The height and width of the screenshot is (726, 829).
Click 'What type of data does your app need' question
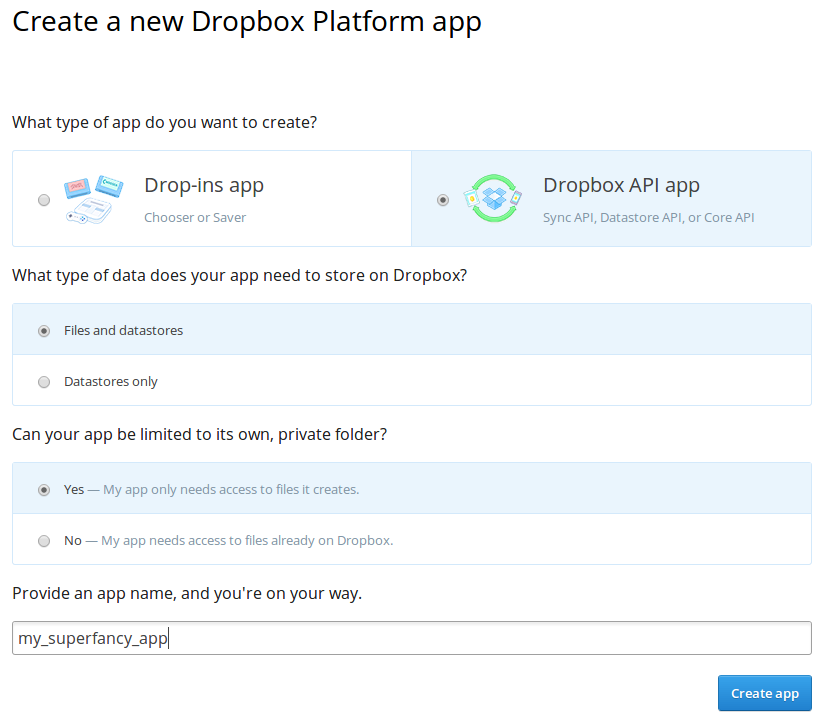[x=240, y=275]
